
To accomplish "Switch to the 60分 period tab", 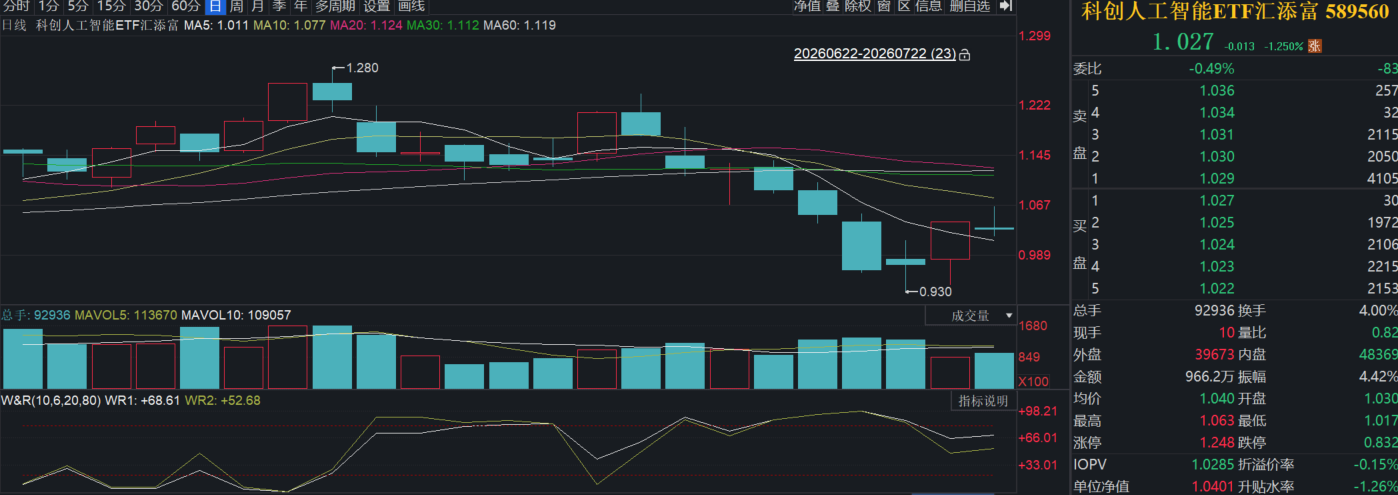I will [186, 6].
